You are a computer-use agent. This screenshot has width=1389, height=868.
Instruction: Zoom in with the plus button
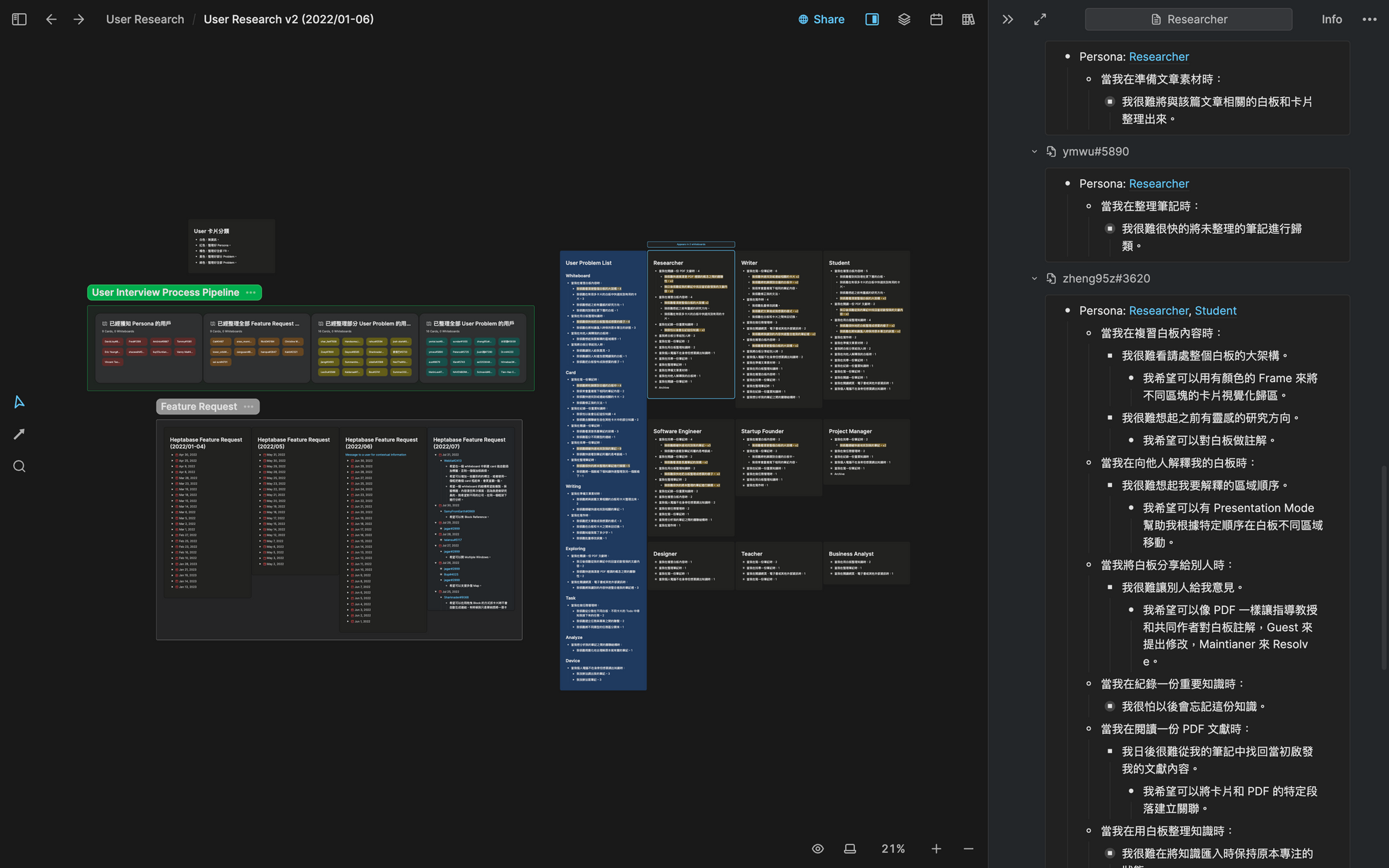[x=936, y=849]
